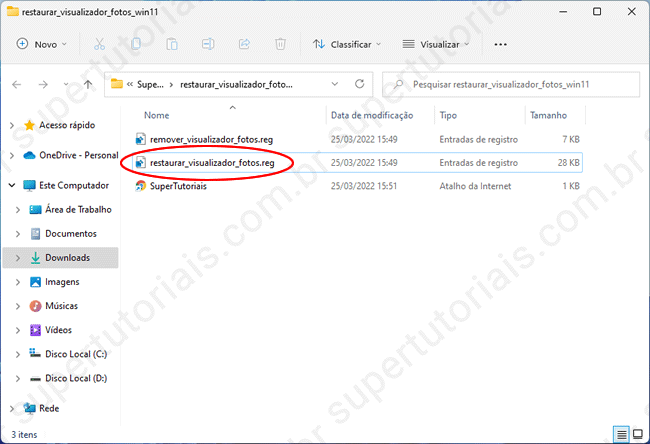Viewport: 650px width, 444px height.
Task: Expand the Acesso rápido section
Action: [11, 125]
